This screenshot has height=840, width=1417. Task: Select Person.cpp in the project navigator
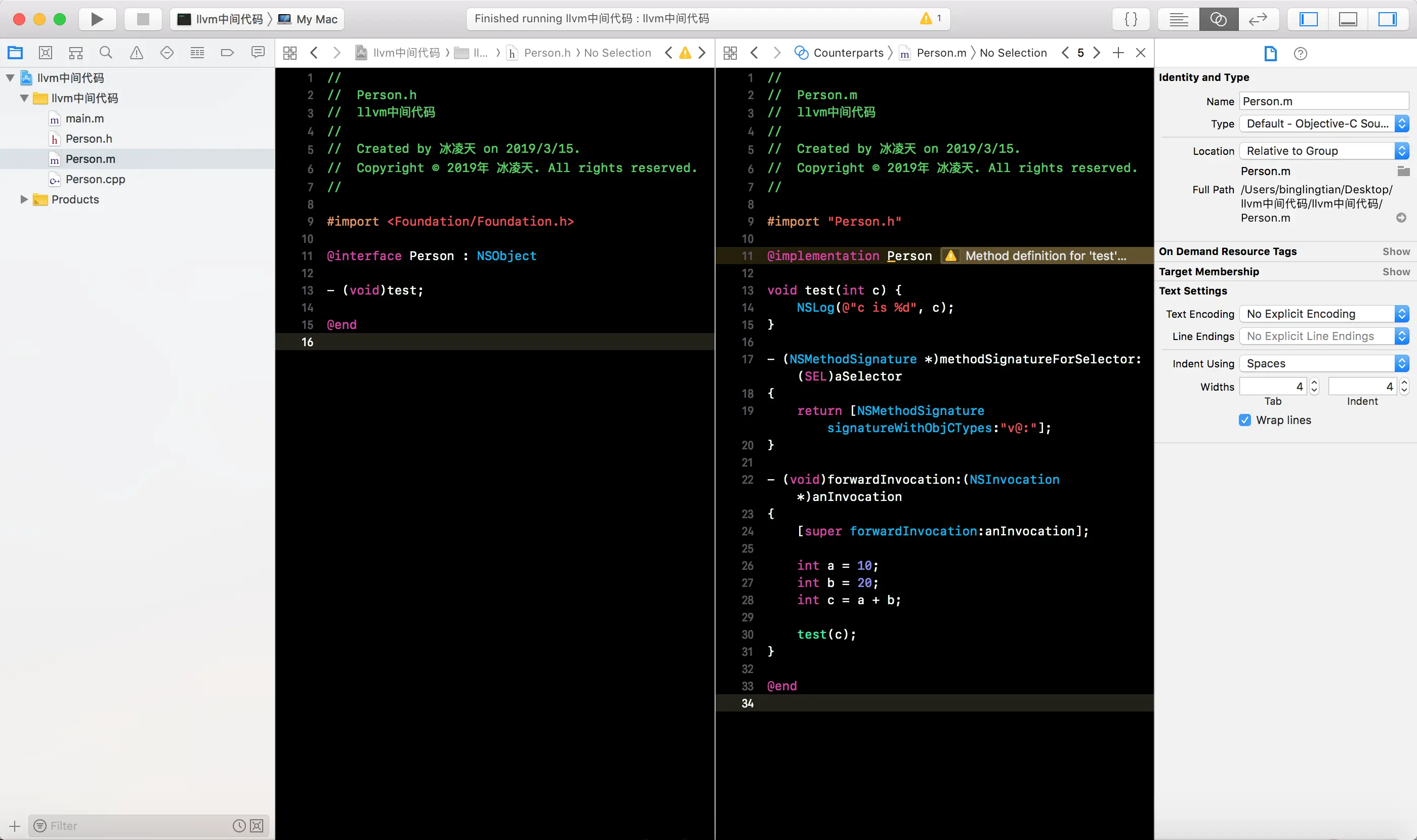95,180
